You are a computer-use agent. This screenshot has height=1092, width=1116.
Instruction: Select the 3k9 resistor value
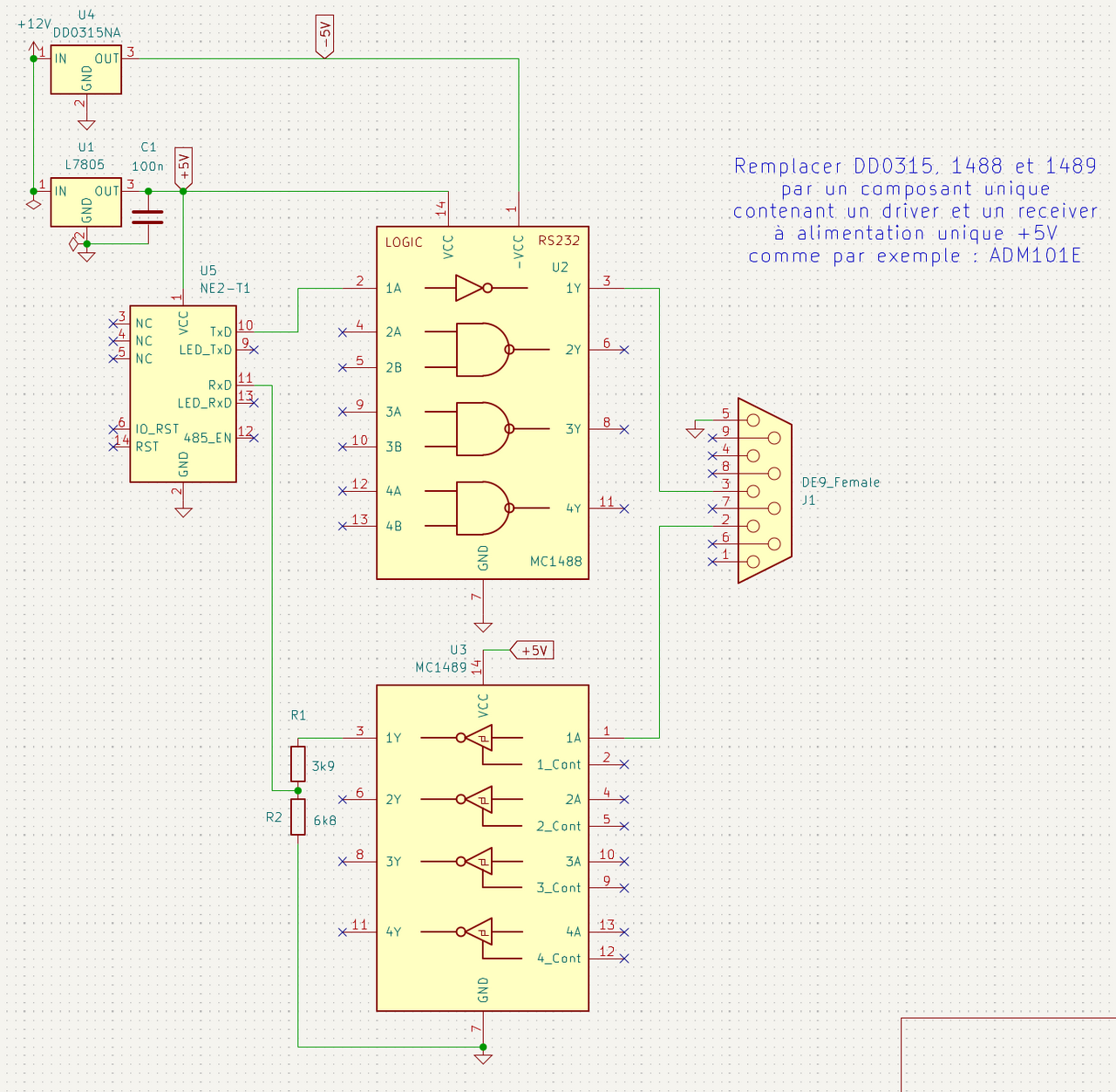323,767
